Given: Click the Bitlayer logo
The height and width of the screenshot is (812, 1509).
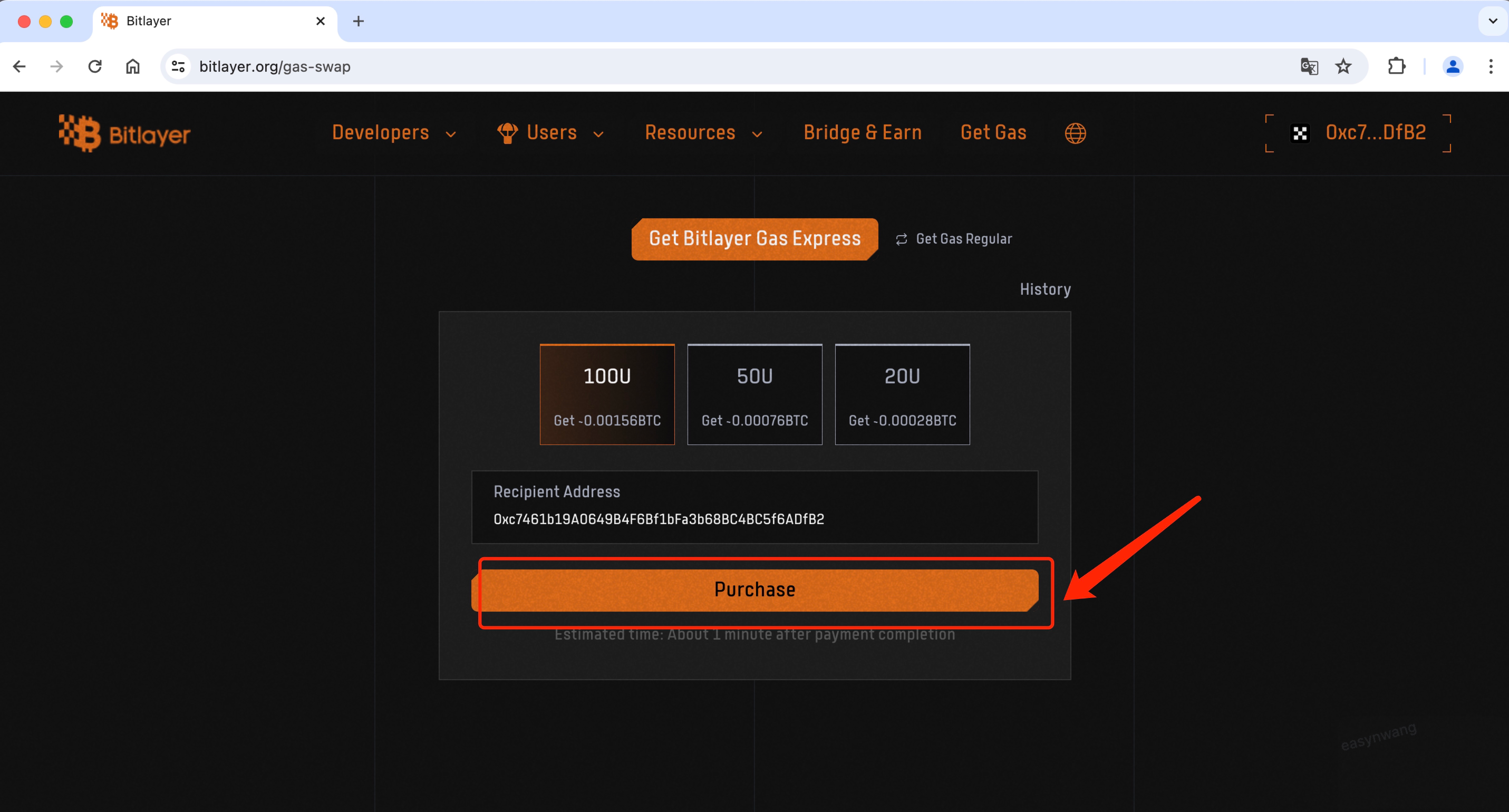Looking at the screenshot, I should 124,133.
